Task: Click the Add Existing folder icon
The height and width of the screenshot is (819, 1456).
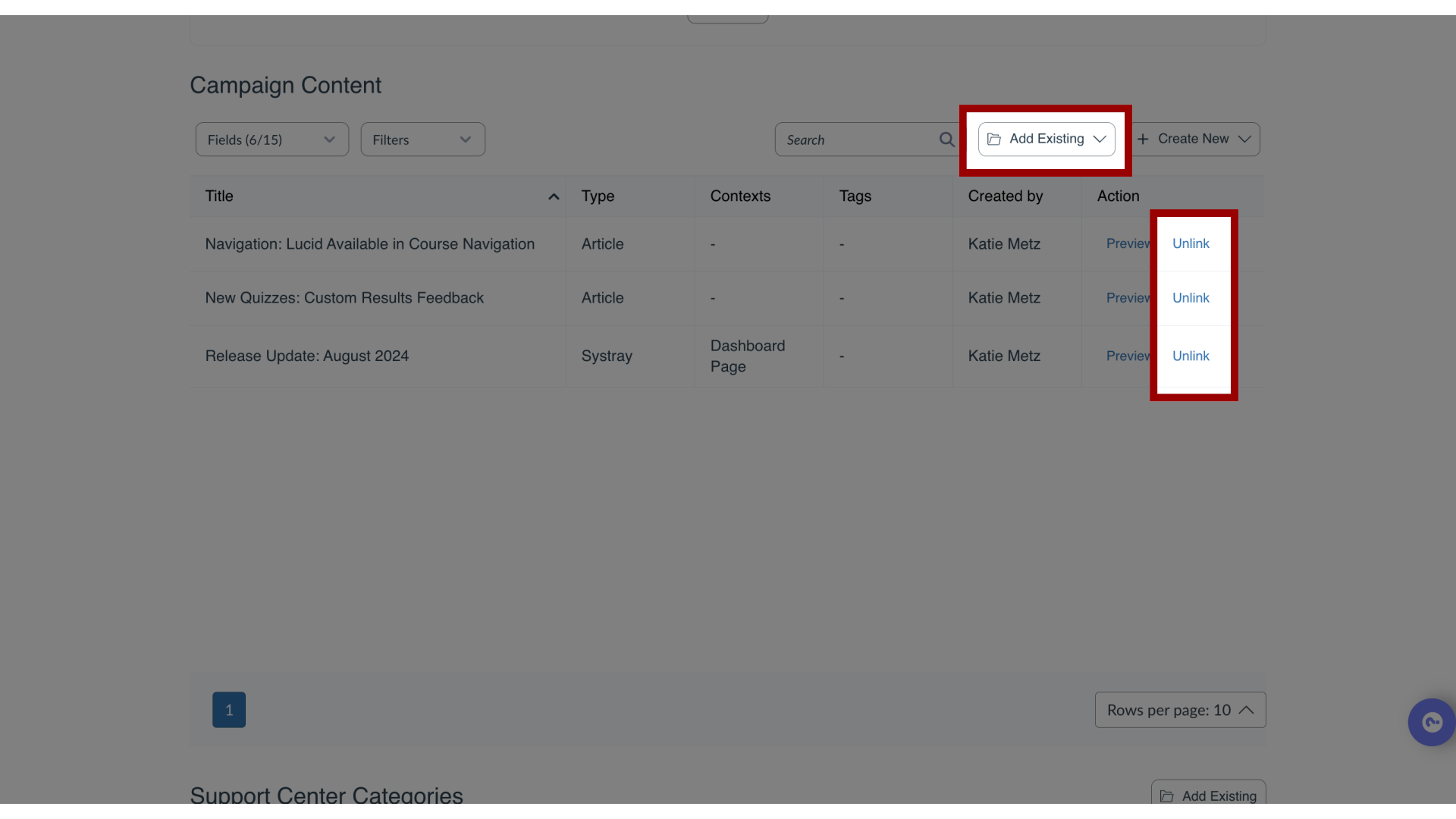Action: [993, 138]
